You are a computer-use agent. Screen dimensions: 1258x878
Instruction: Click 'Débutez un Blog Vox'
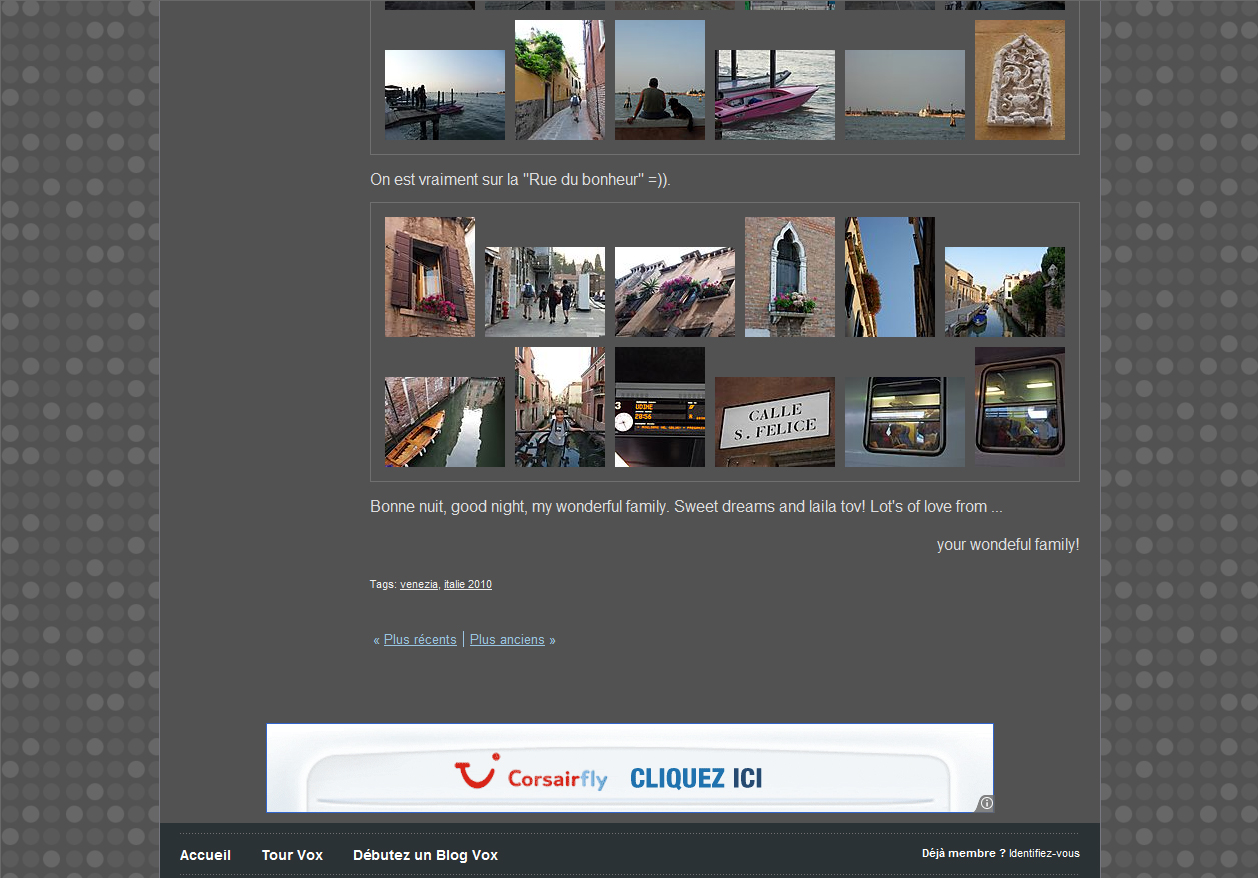(x=425, y=855)
